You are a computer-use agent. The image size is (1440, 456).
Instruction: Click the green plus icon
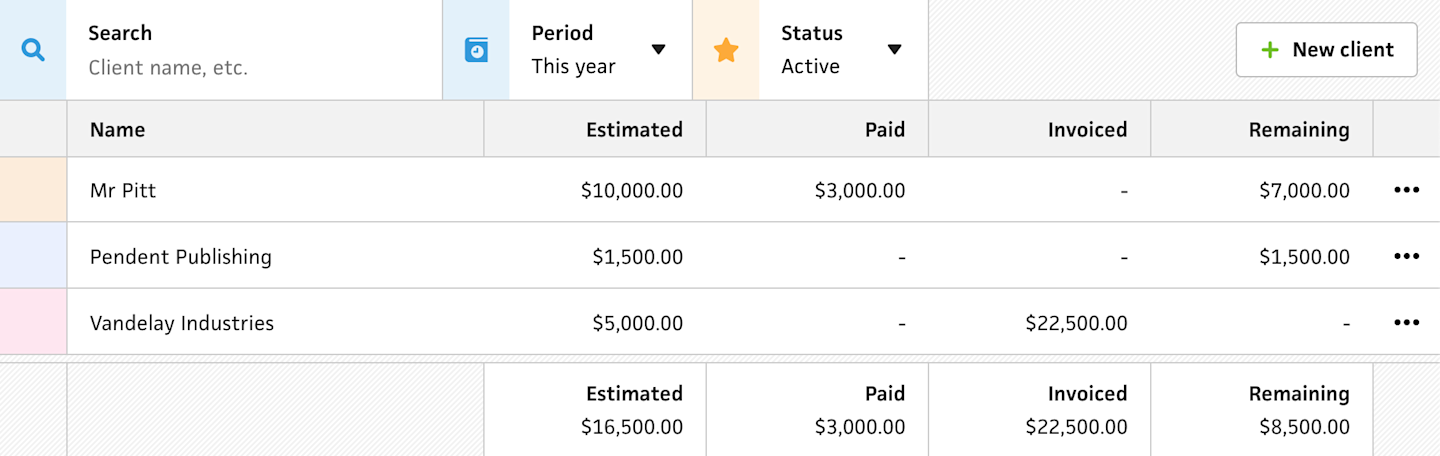1270,50
